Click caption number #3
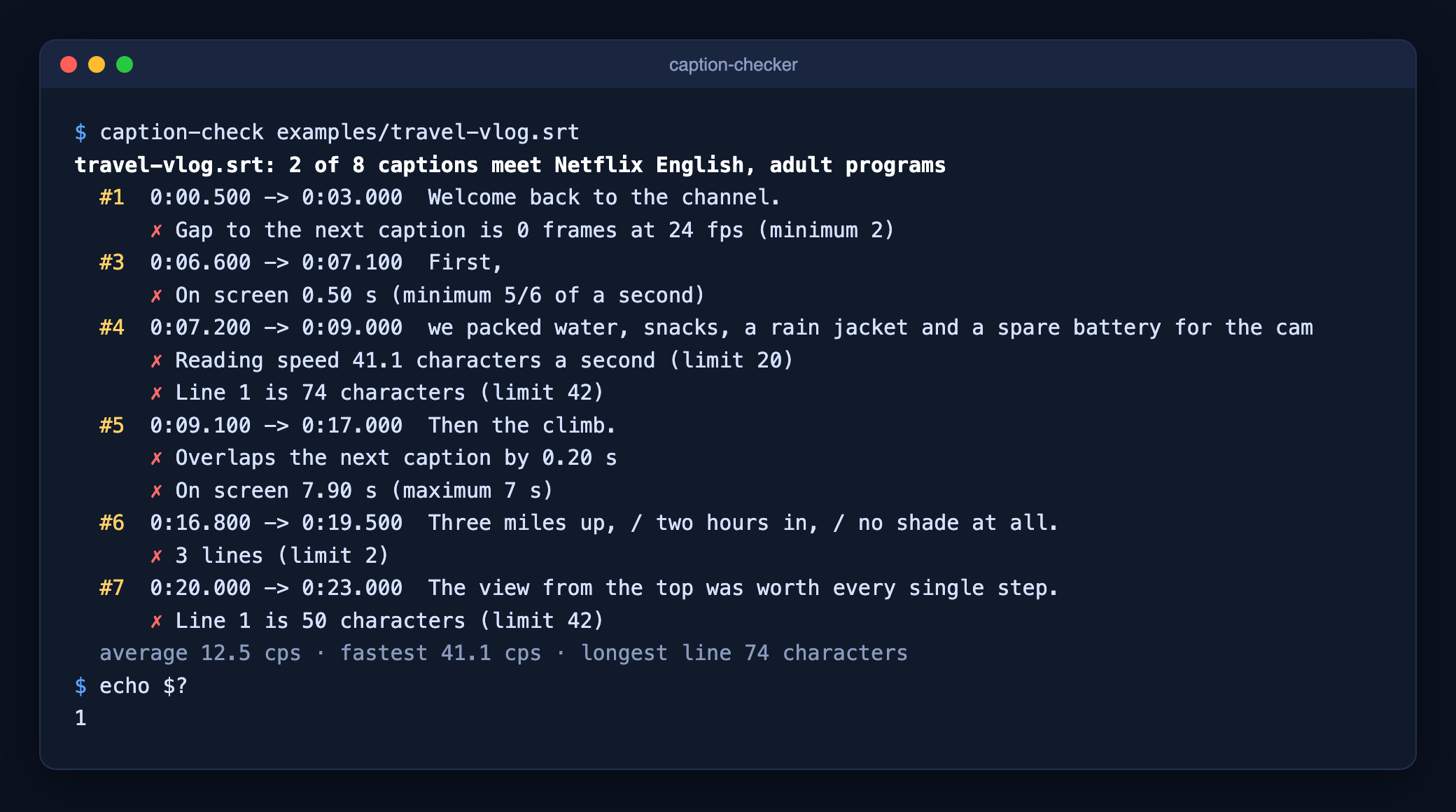The width and height of the screenshot is (1456, 812). pos(112,262)
